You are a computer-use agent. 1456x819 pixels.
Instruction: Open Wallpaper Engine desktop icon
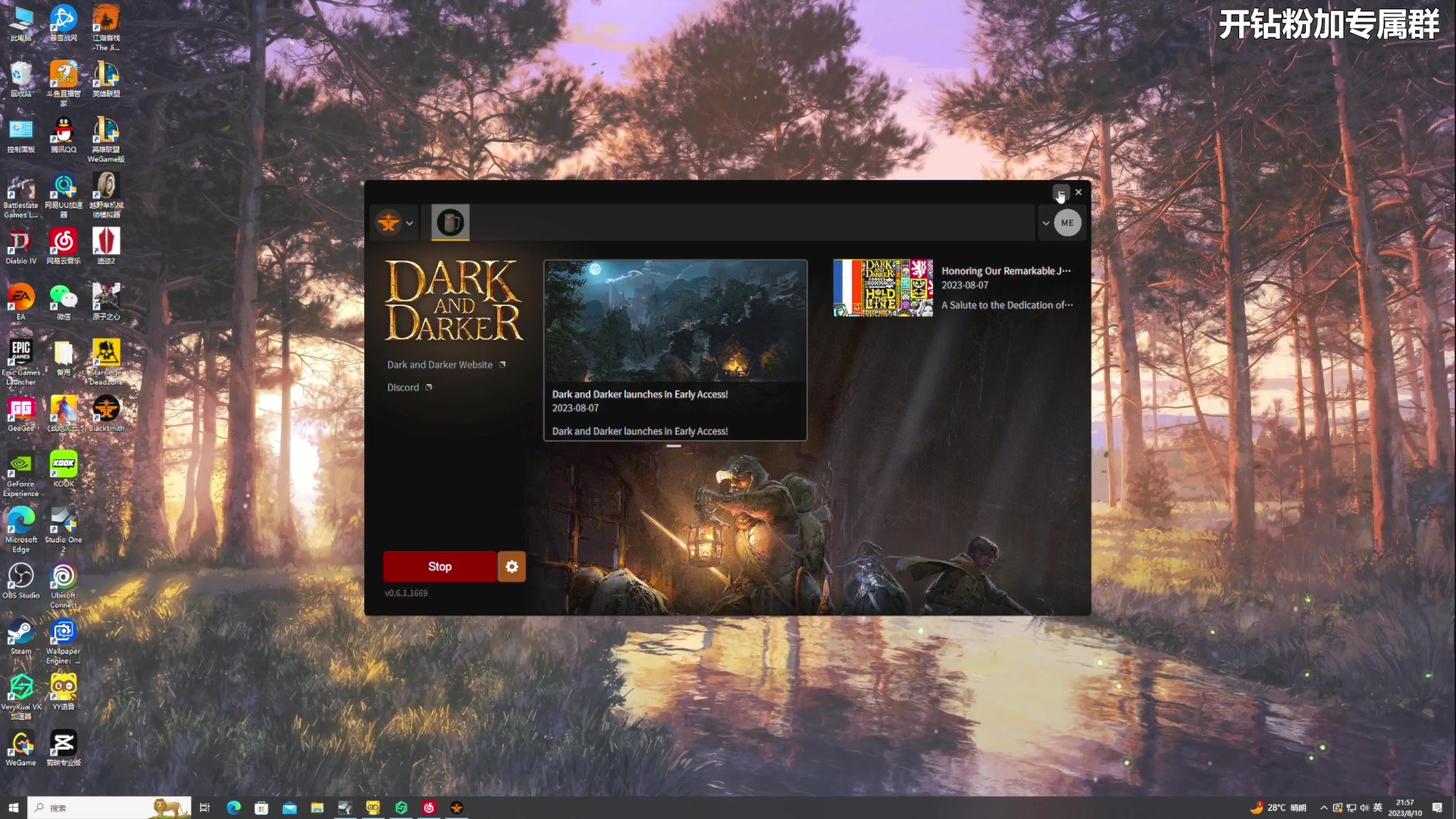pos(64,642)
